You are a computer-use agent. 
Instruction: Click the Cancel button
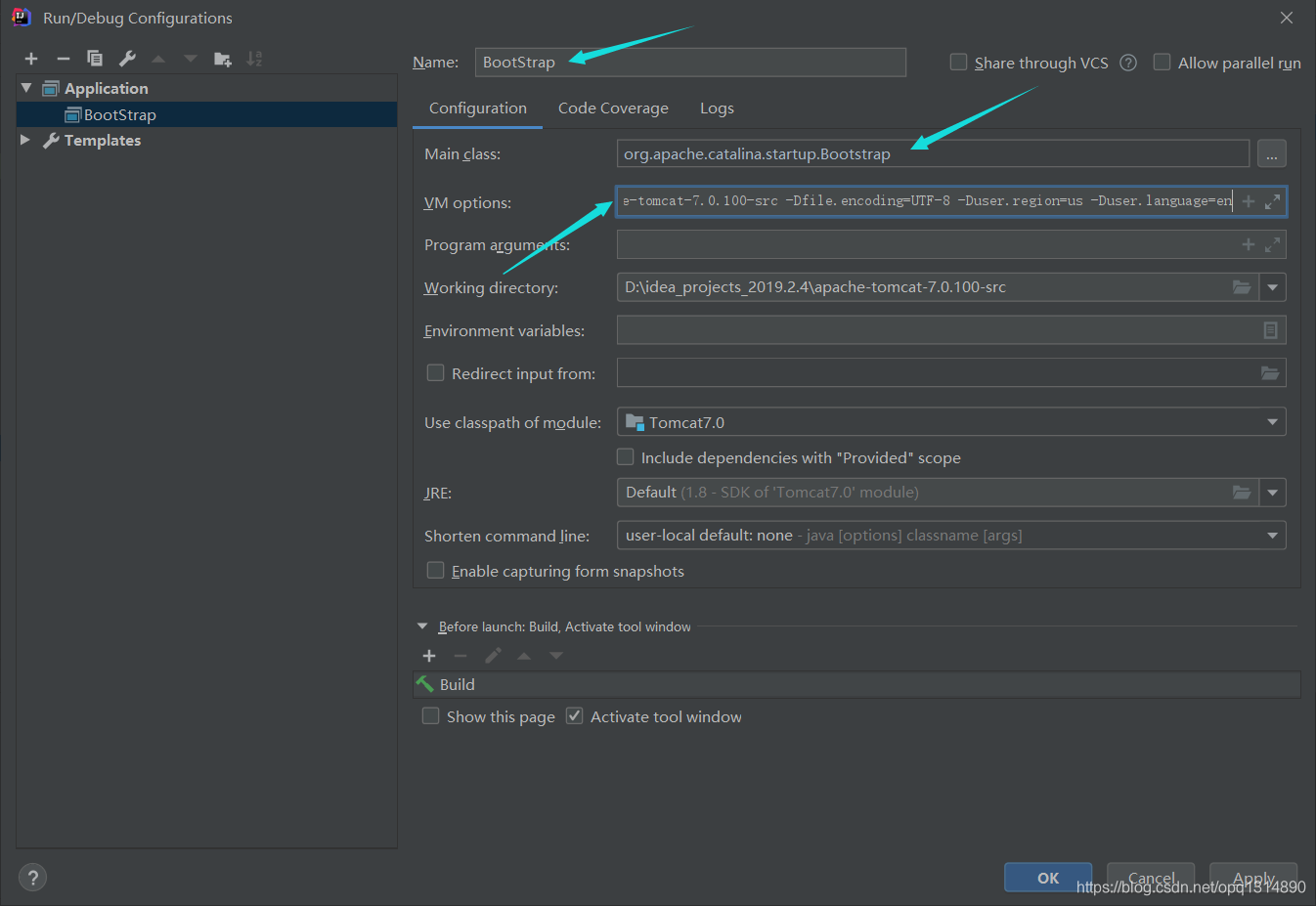1151,878
